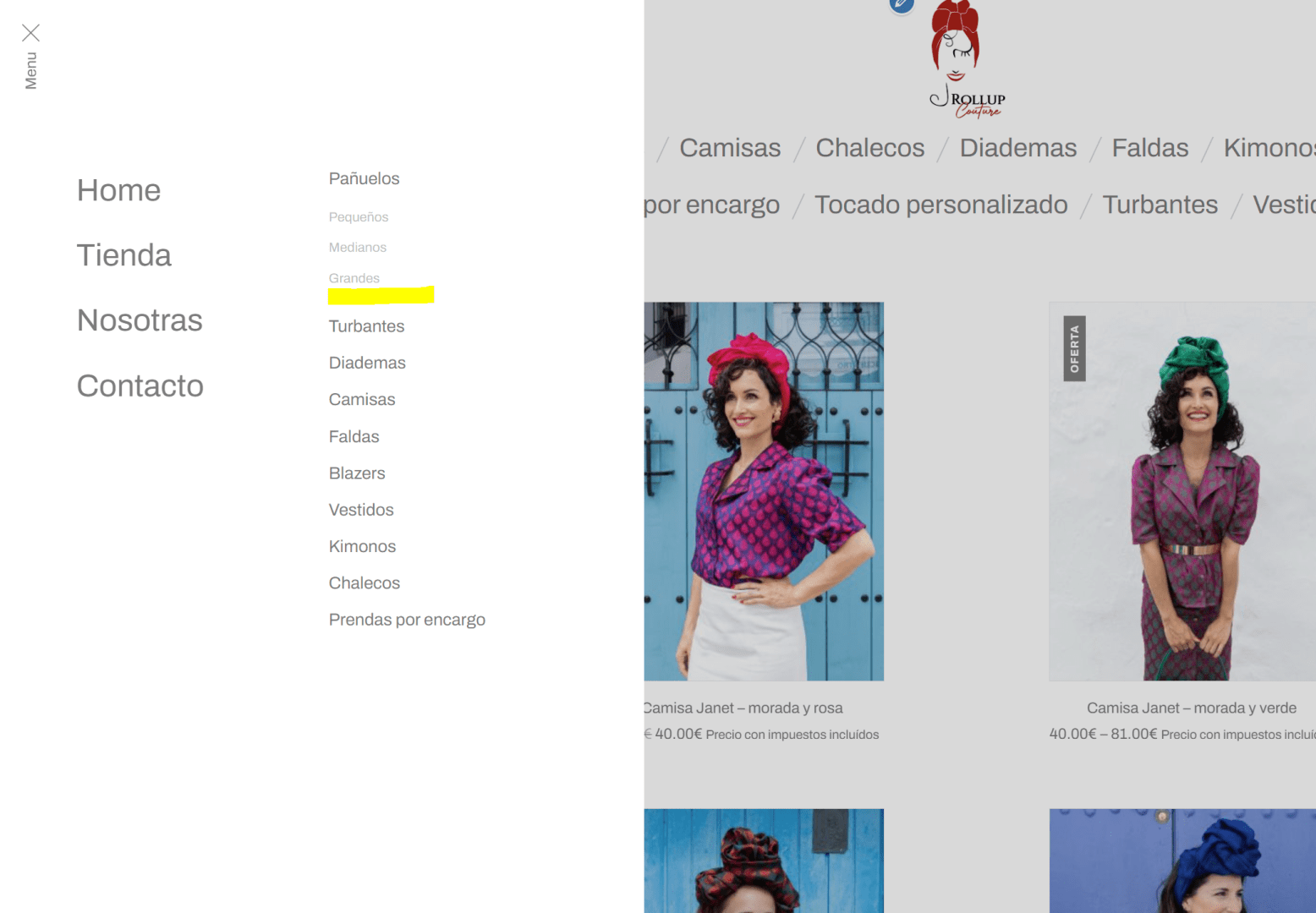Close the menu with the X icon
This screenshot has height=913, width=1316.
click(x=31, y=33)
